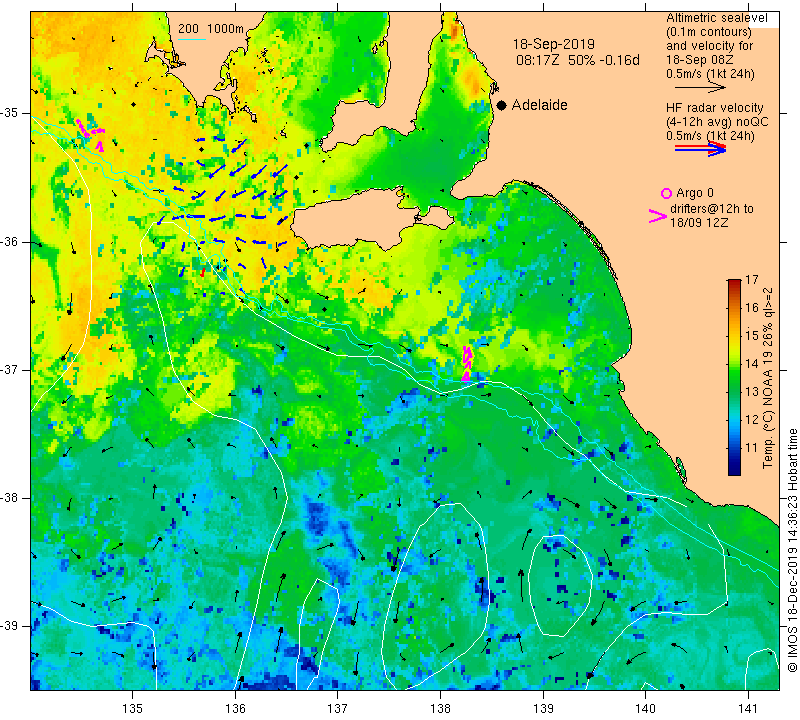800x720 pixels.
Task: Click the rotated temperature NOAA 19 axis label
Action: pyautogui.click(x=768, y=378)
